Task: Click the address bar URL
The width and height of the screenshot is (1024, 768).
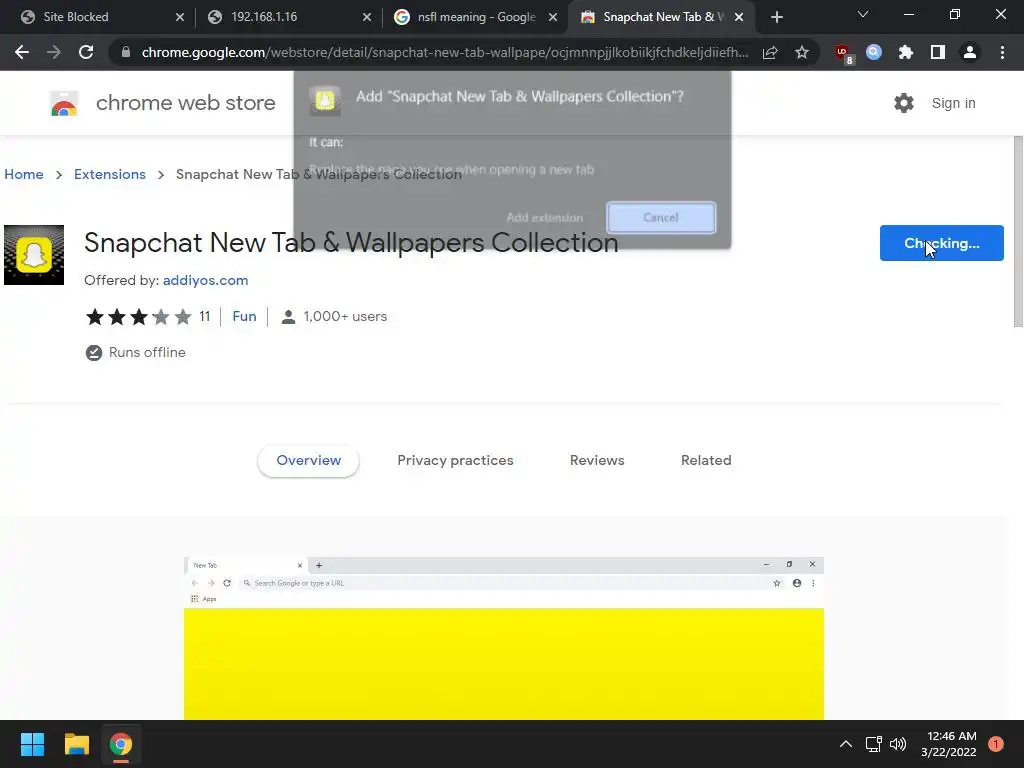Action: [x=444, y=52]
